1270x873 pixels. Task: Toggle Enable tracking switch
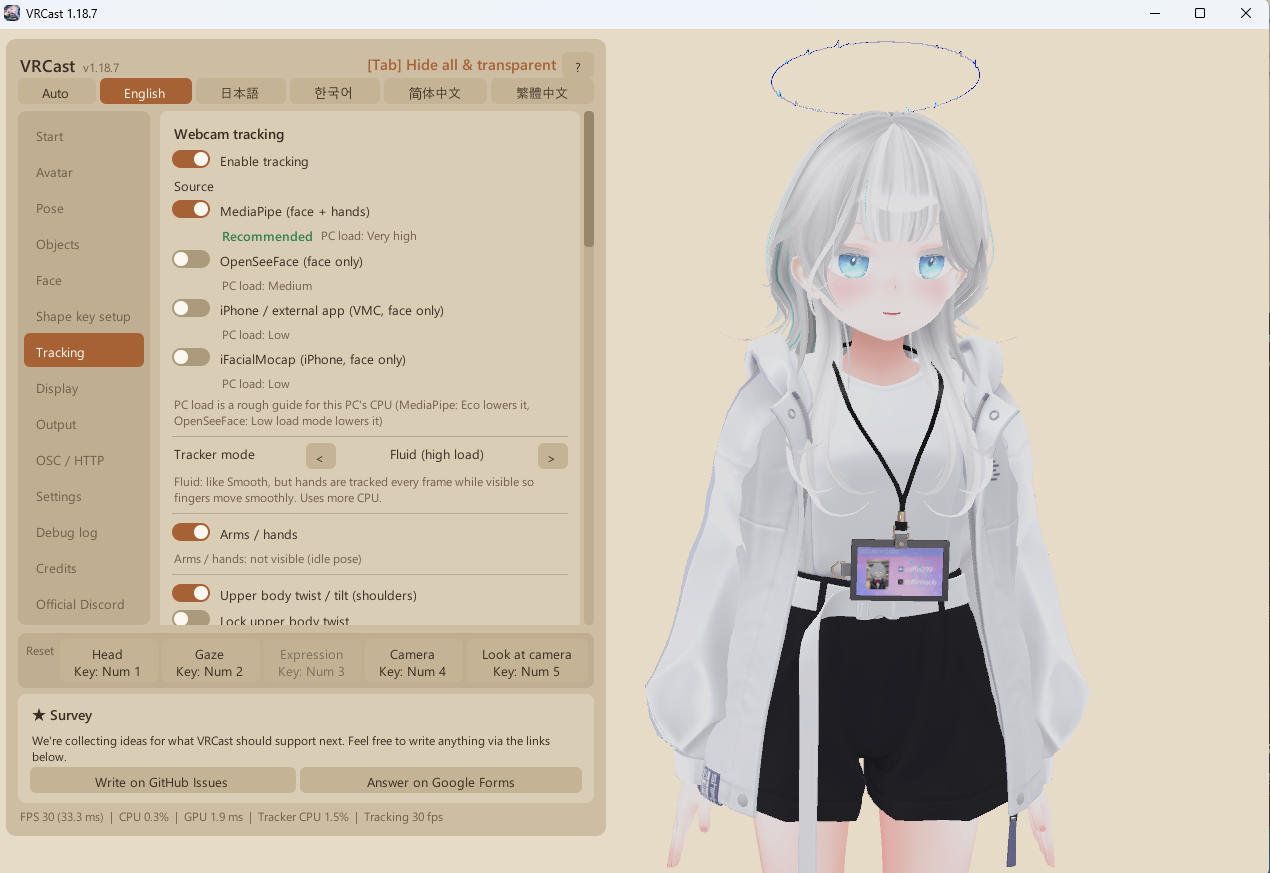point(191,160)
